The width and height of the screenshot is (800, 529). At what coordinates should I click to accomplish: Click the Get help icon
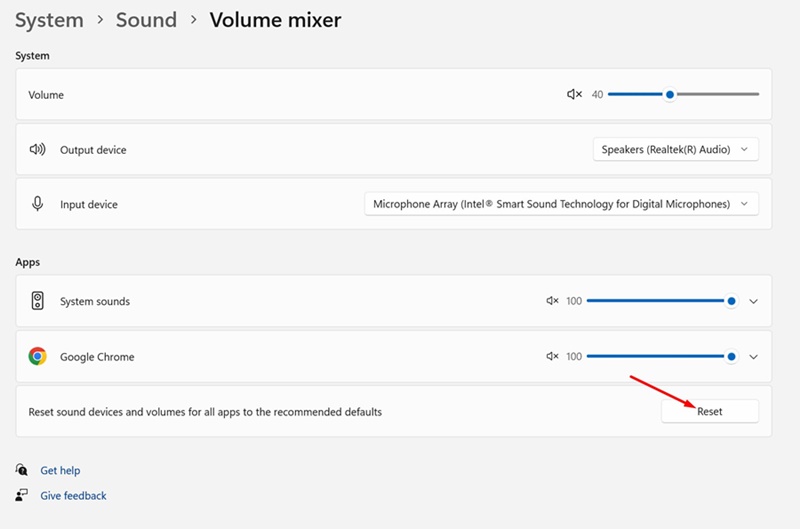click(x=22, y=470)
